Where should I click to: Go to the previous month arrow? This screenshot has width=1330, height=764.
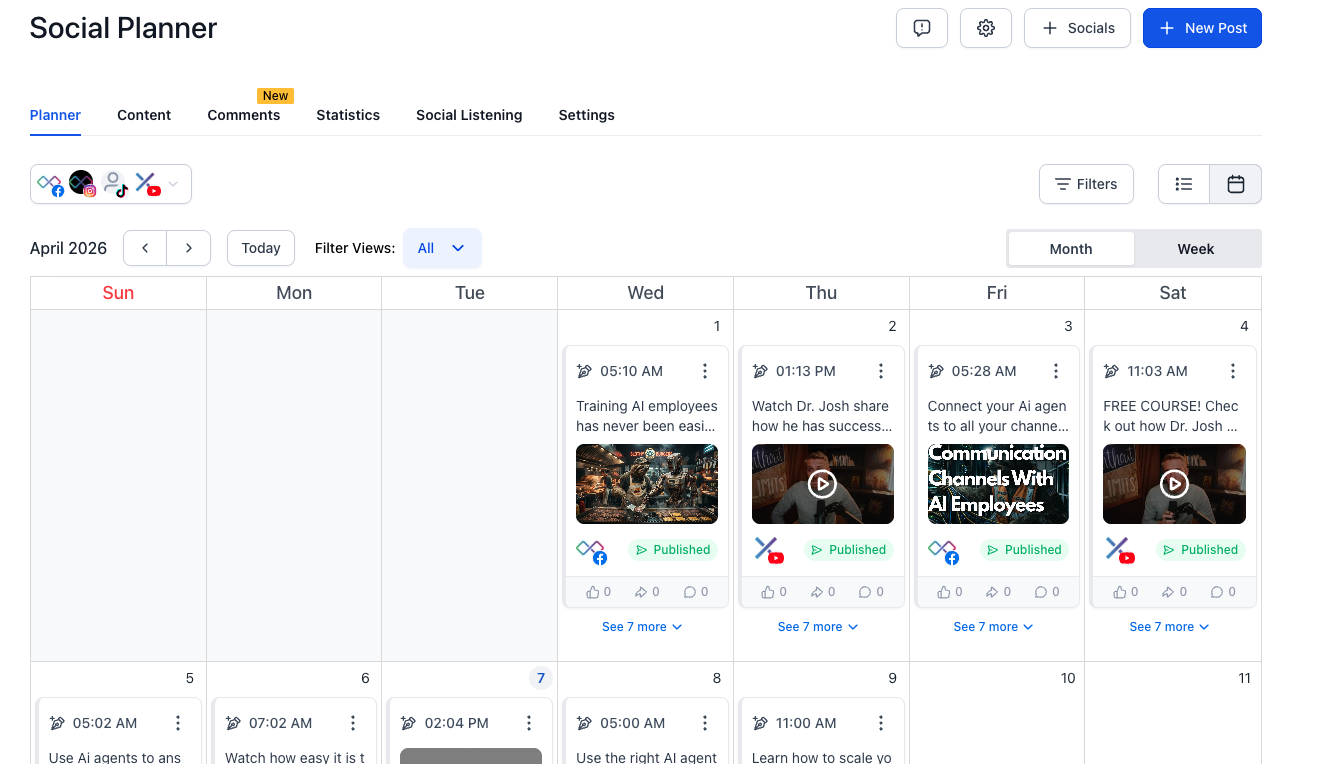point(144,248)
